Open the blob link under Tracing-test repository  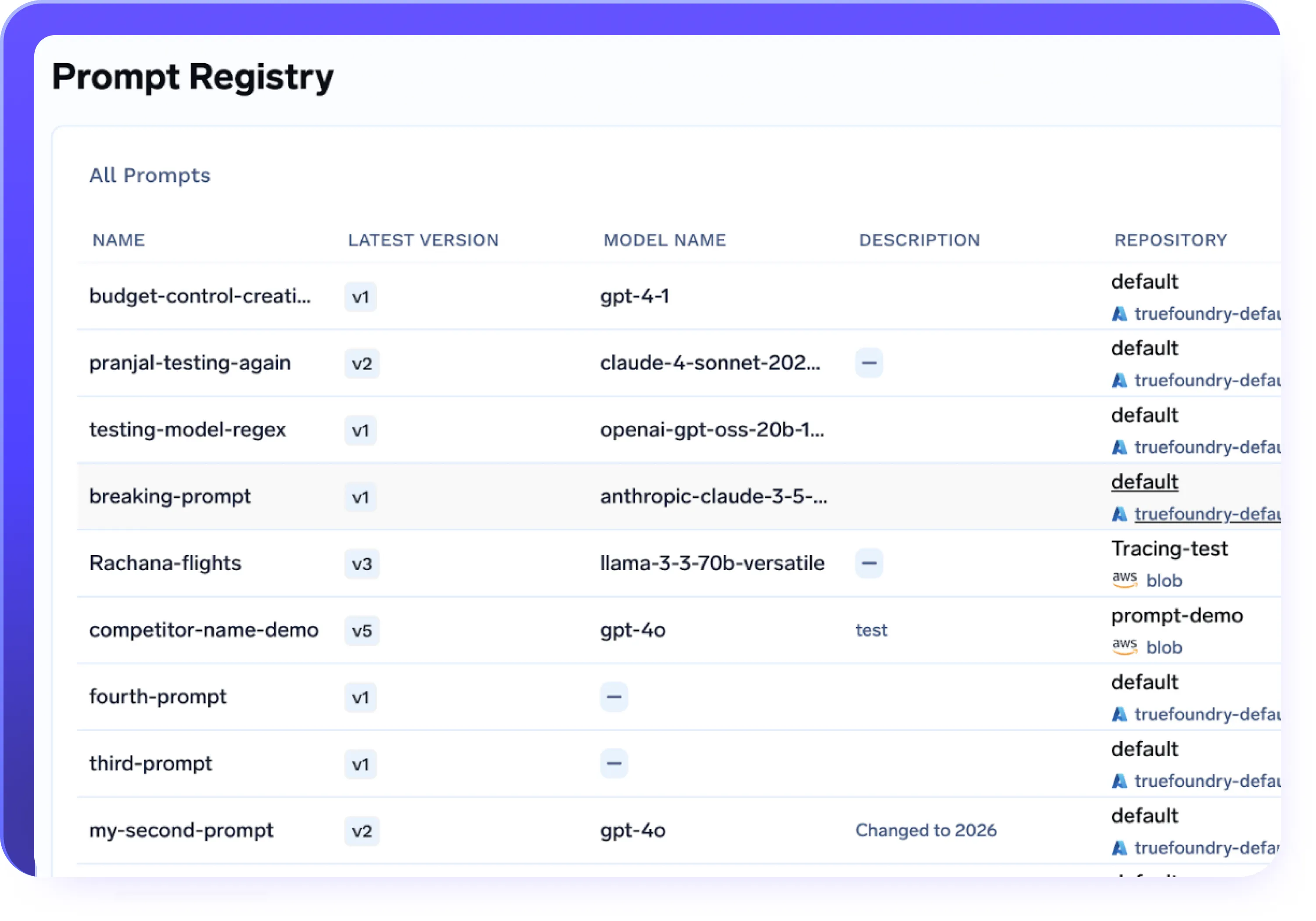[x=1164, y=581]
